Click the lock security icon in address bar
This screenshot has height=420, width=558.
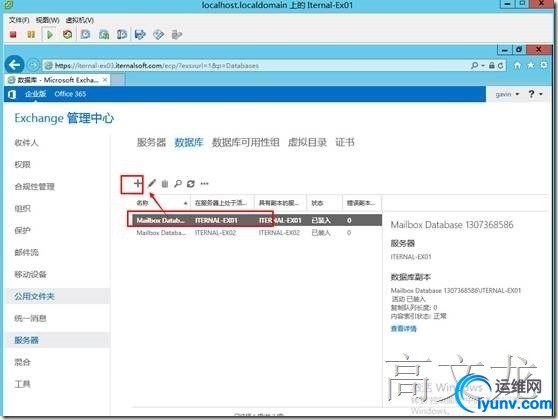pyautogui.click(x=491, y=65)
